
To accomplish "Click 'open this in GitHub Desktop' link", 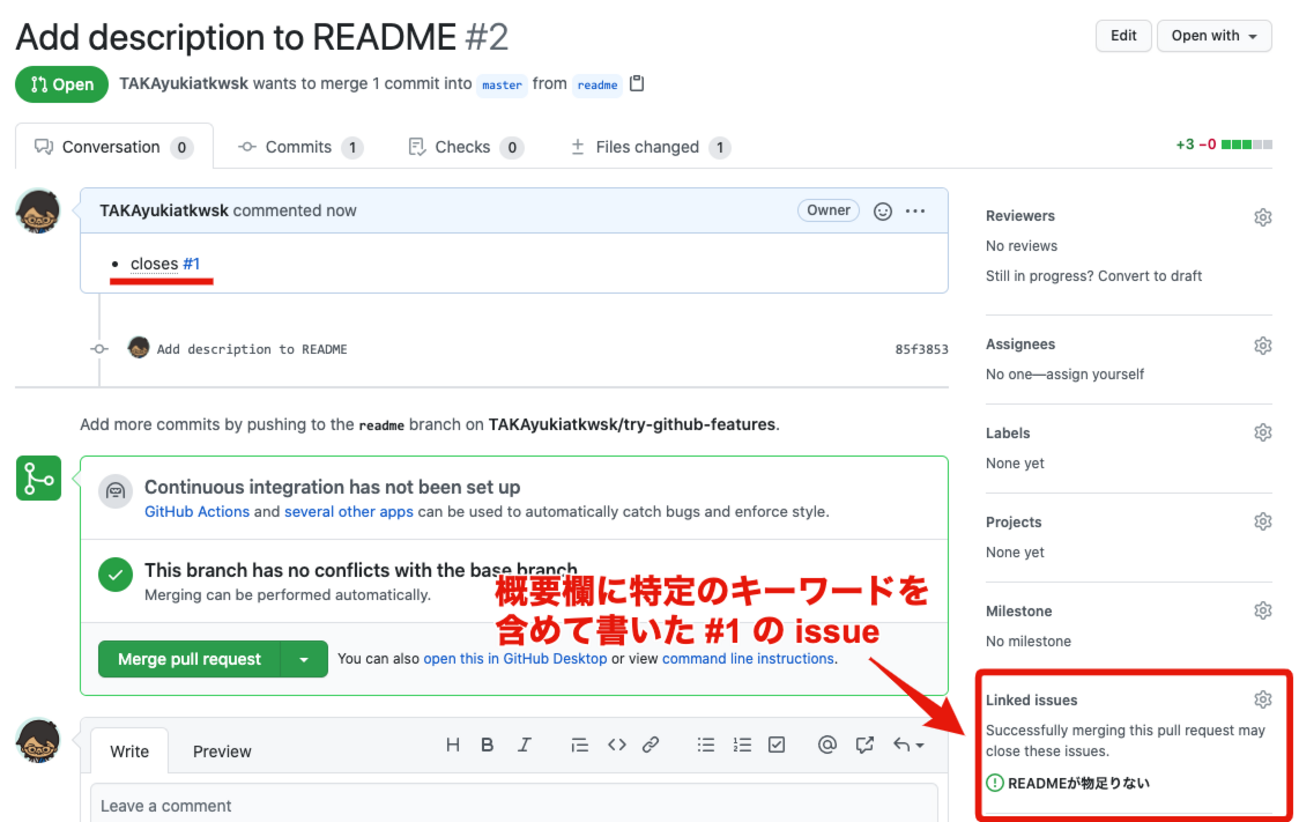I will click(515, 659).
